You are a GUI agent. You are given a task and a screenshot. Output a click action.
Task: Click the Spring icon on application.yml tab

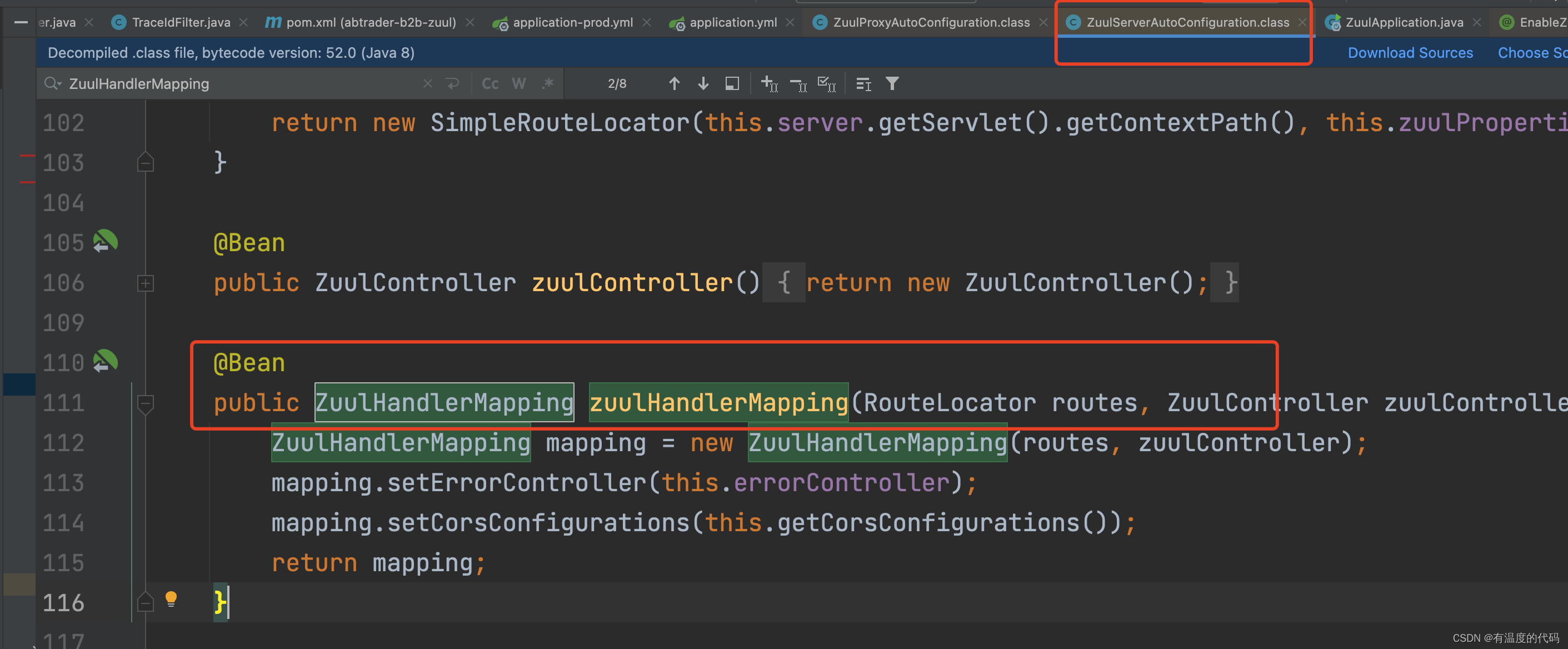(x=677, y=23)
